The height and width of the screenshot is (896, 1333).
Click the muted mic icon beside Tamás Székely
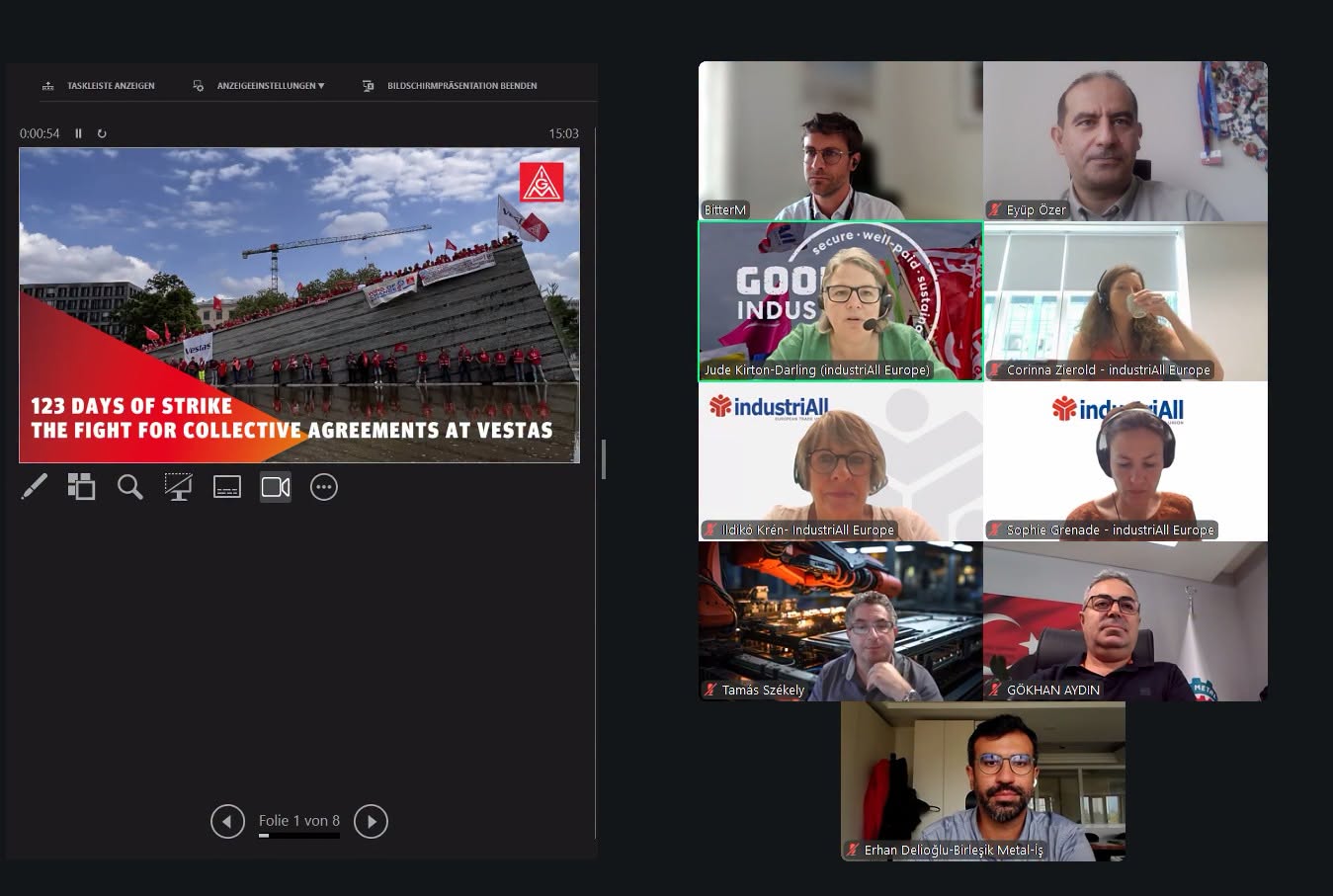point(710,690)
